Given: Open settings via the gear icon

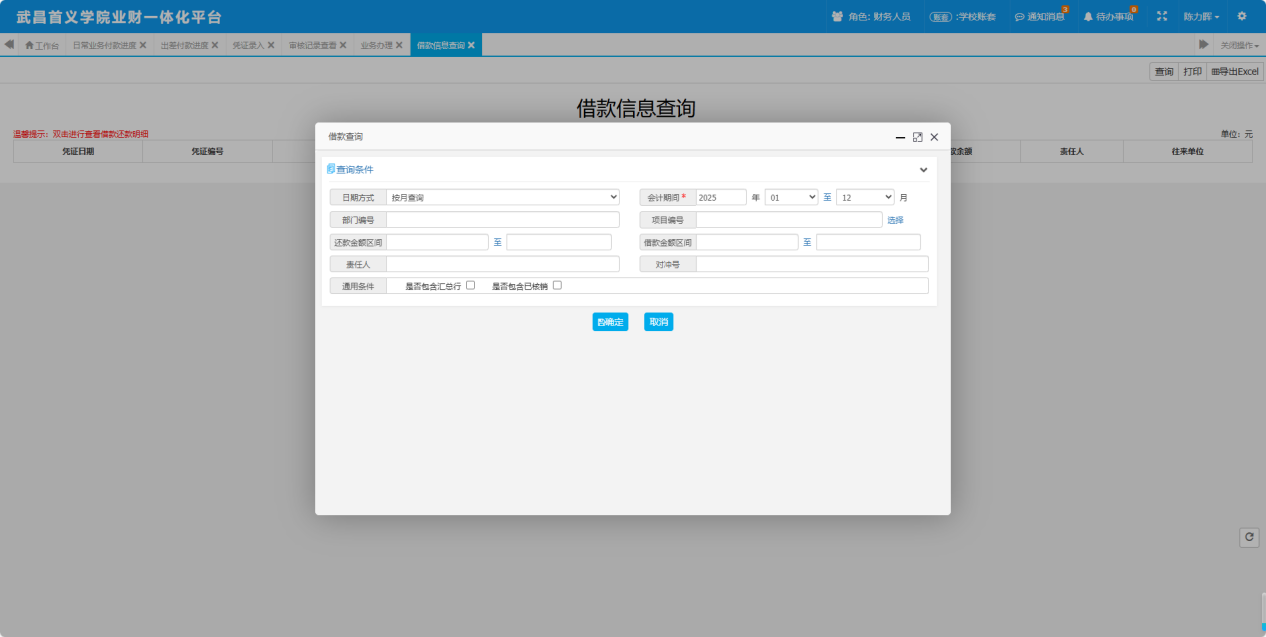Looking at the screenshot, I should pyautogui.click(x=1242, y=17).
